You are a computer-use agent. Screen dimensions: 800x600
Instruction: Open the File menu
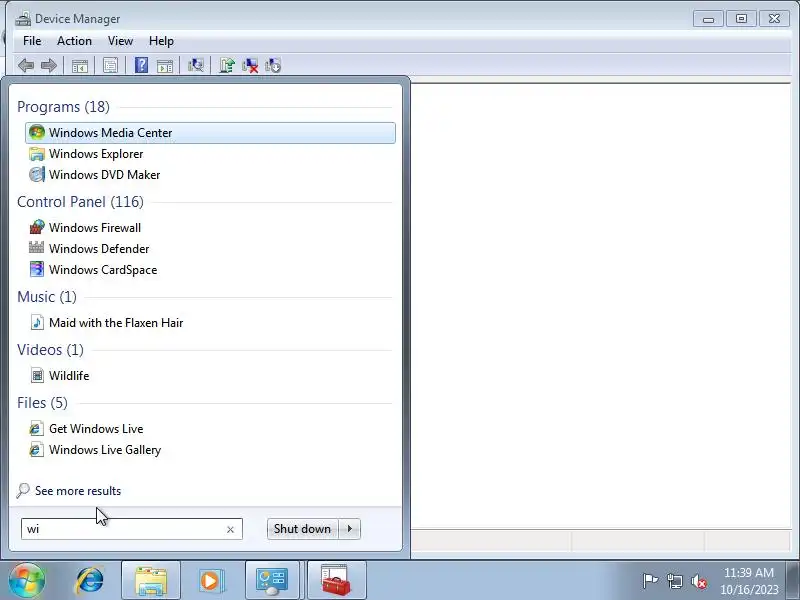(32, 41)
